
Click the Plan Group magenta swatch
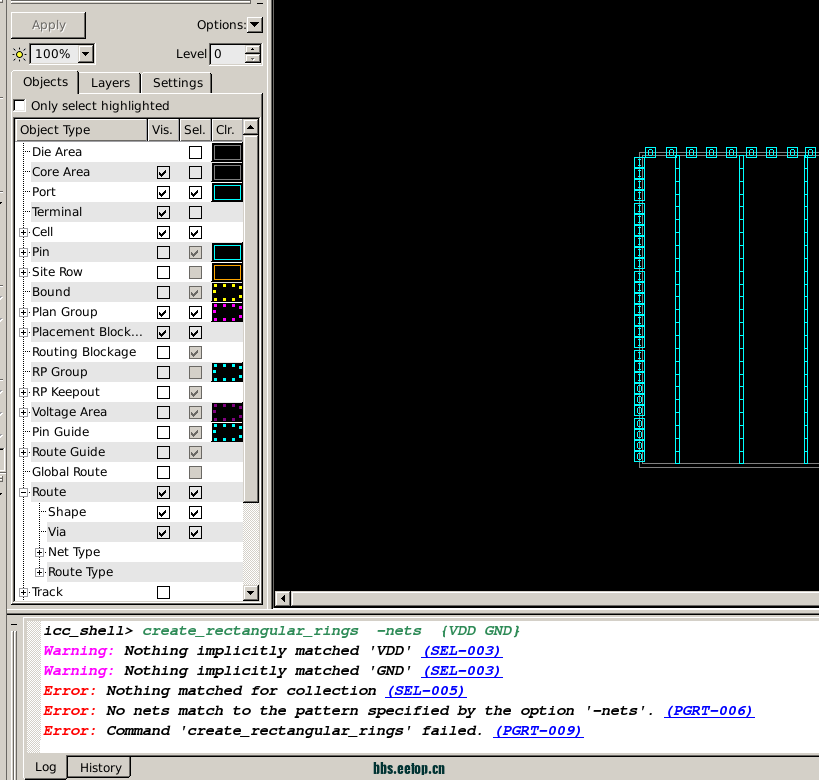[227, 312]
